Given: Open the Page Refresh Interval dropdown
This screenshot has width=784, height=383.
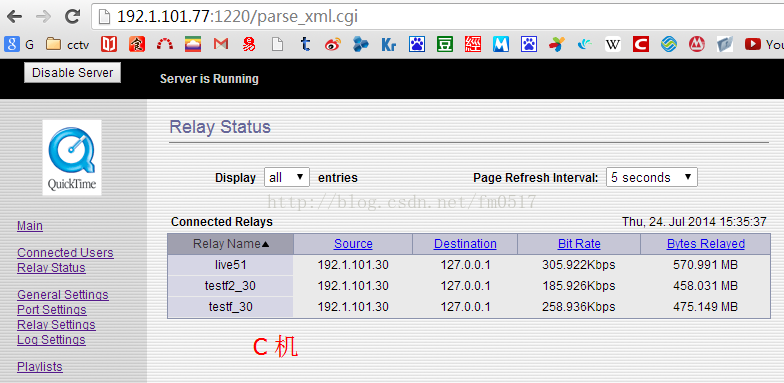Looking at the screenshot, I should (652, 178).
